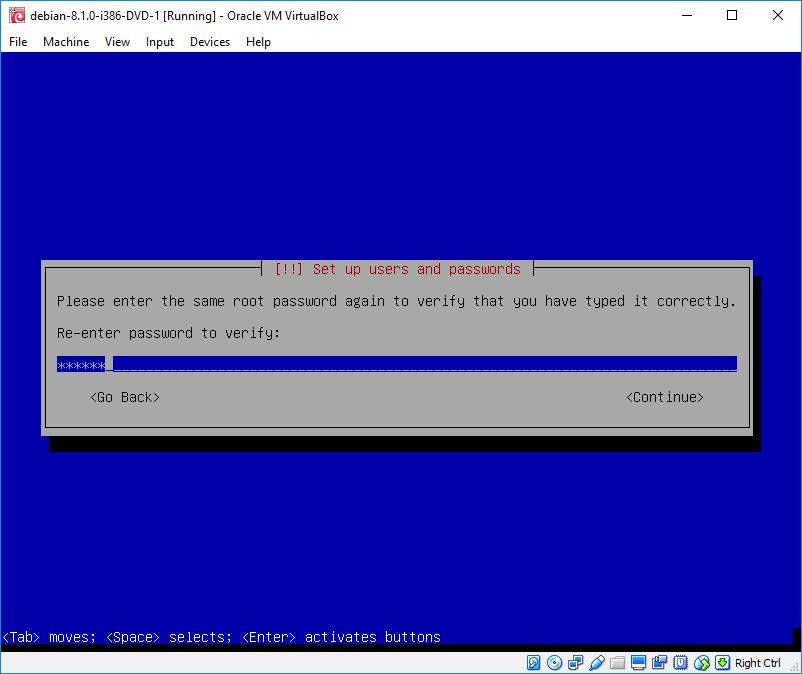Screen dimensions: 802x674
Task: Open the network adapters status icon
Action: pyautogui.click(x=575, y=663)
